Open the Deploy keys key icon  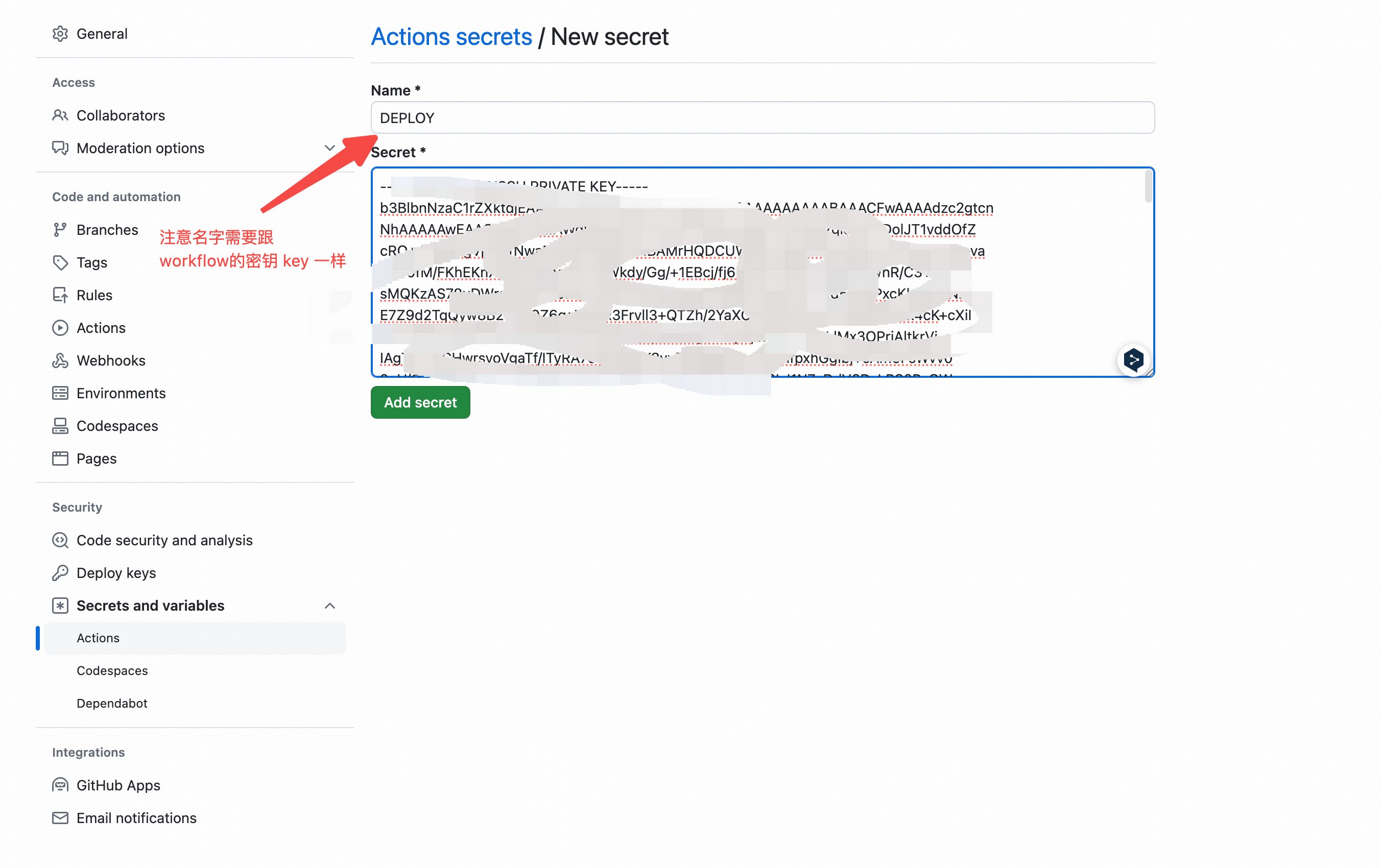[60, 573]
